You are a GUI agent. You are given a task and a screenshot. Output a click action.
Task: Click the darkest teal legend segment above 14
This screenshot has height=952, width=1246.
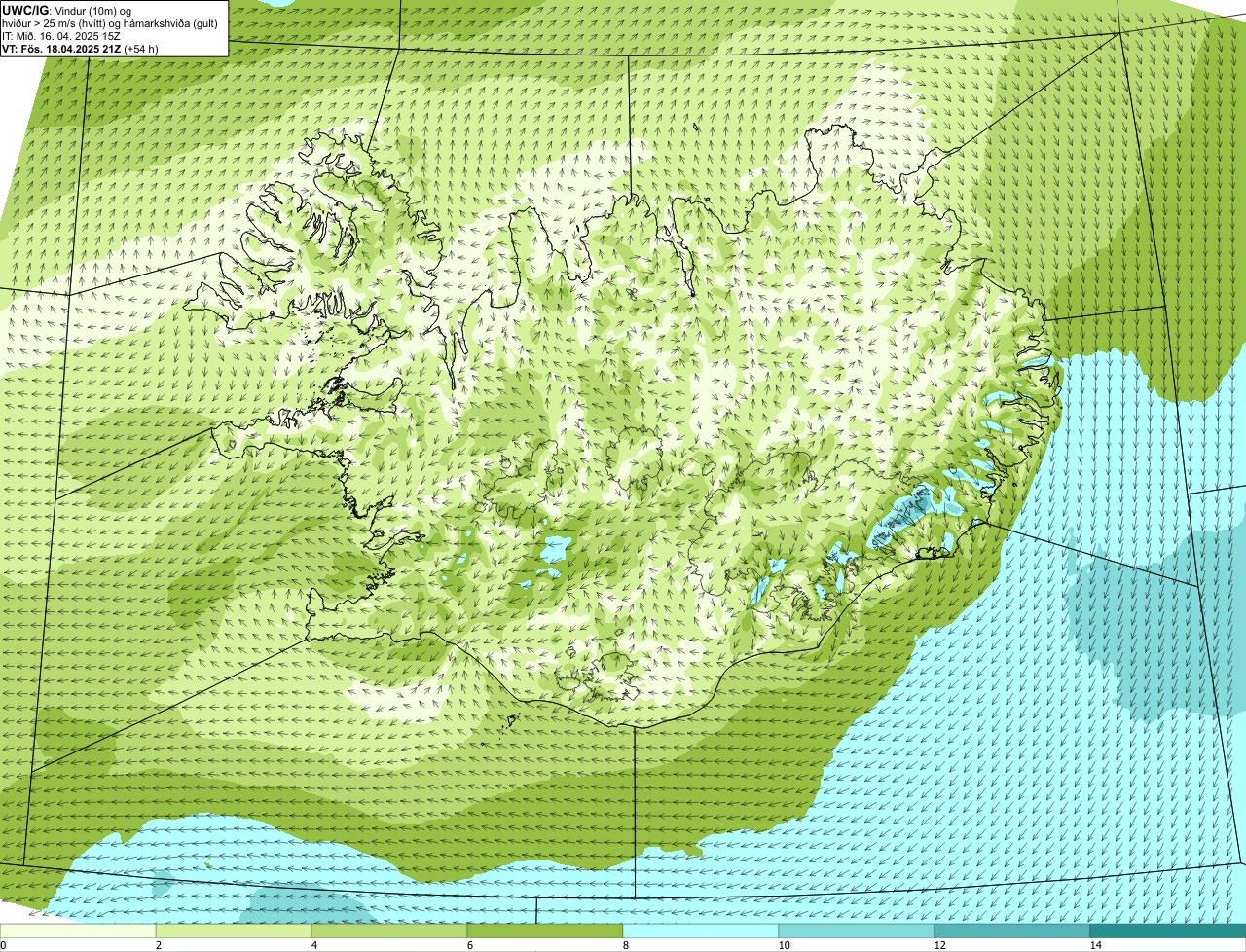[x=1168, y=931]
